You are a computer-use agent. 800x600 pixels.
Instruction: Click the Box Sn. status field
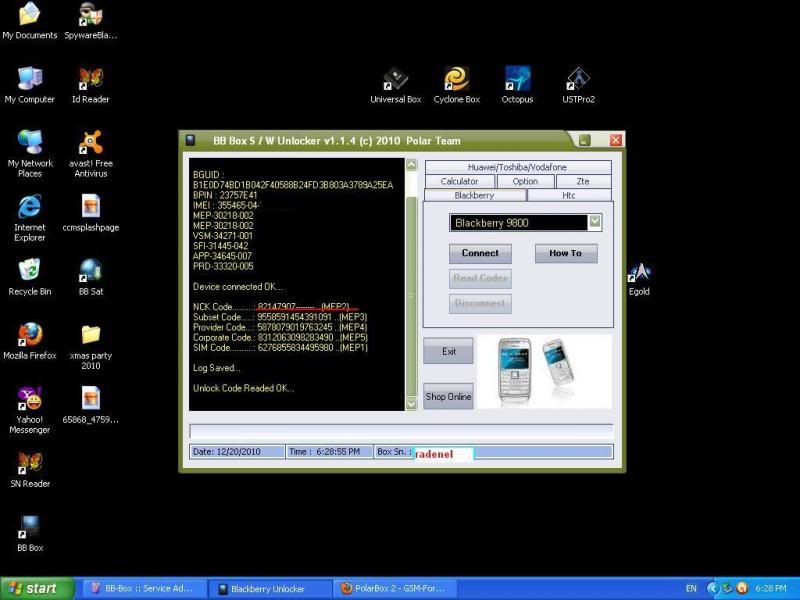493,452
